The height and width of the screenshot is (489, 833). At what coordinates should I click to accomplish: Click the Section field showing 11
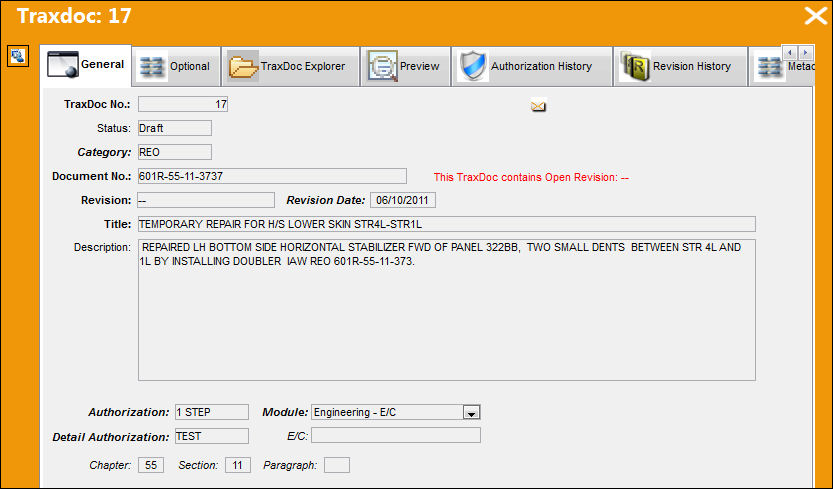(237, 465)
